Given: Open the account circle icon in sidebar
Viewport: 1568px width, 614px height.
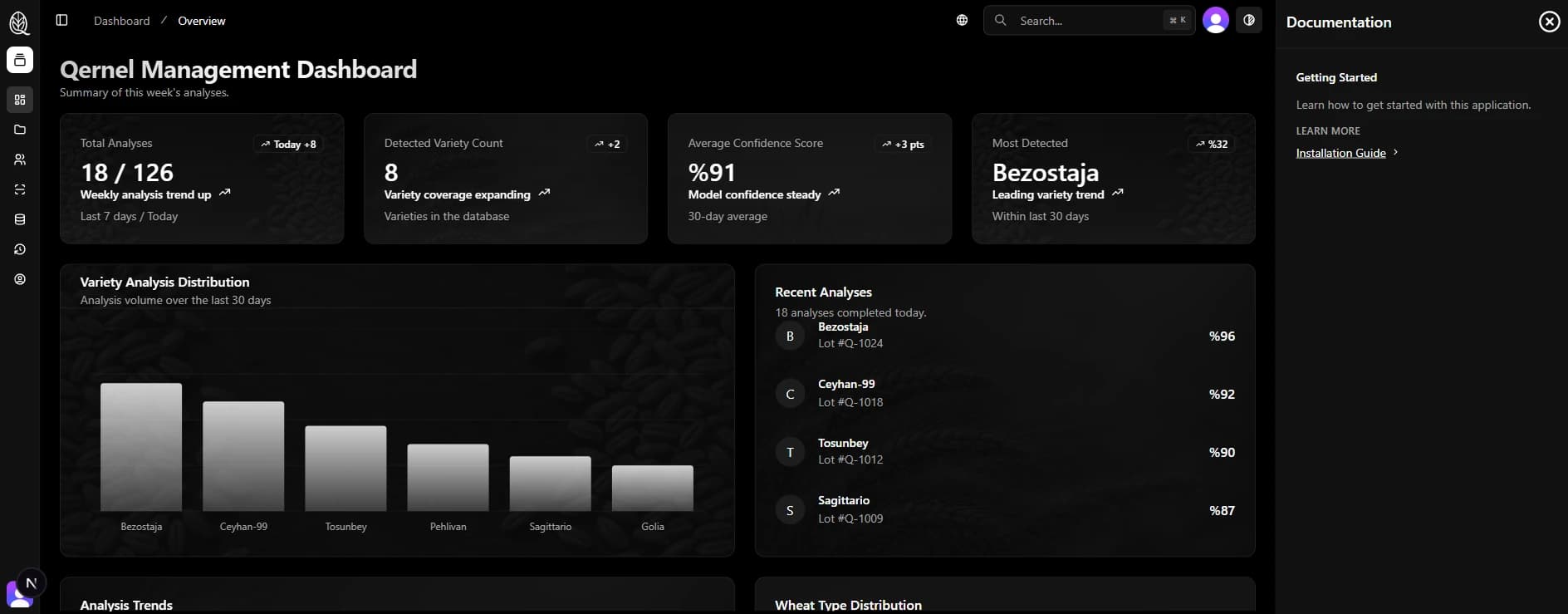Looking at the screenshot, I should (20, 279).
